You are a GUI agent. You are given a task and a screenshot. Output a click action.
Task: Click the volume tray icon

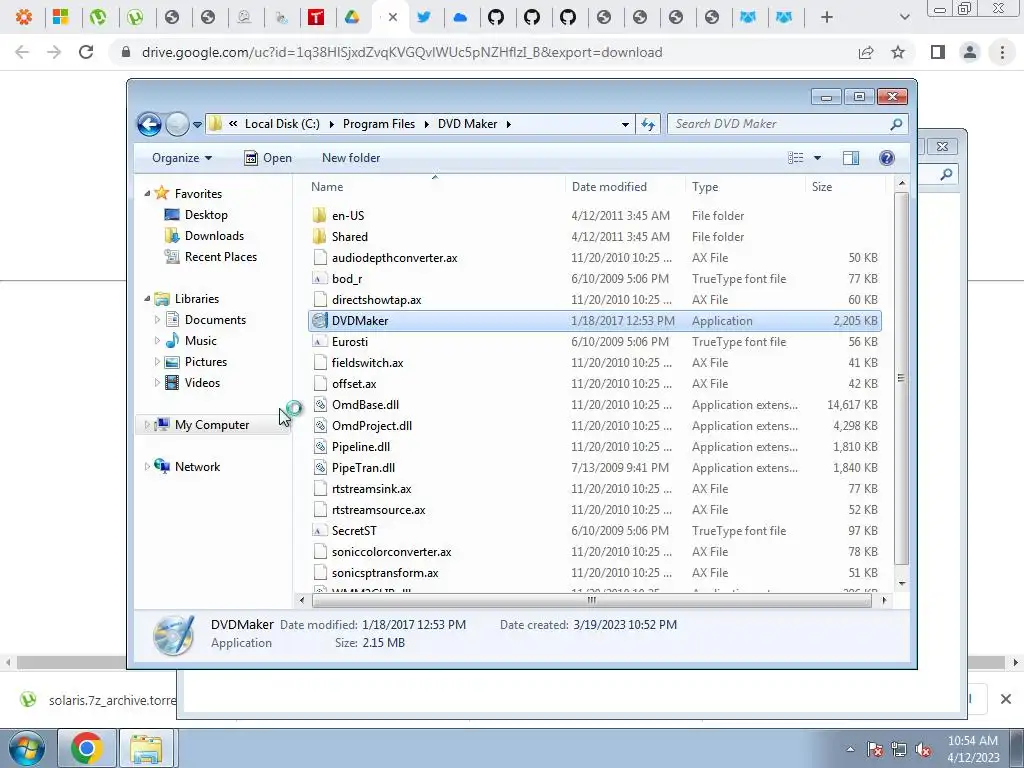click(x=923, y=749)
